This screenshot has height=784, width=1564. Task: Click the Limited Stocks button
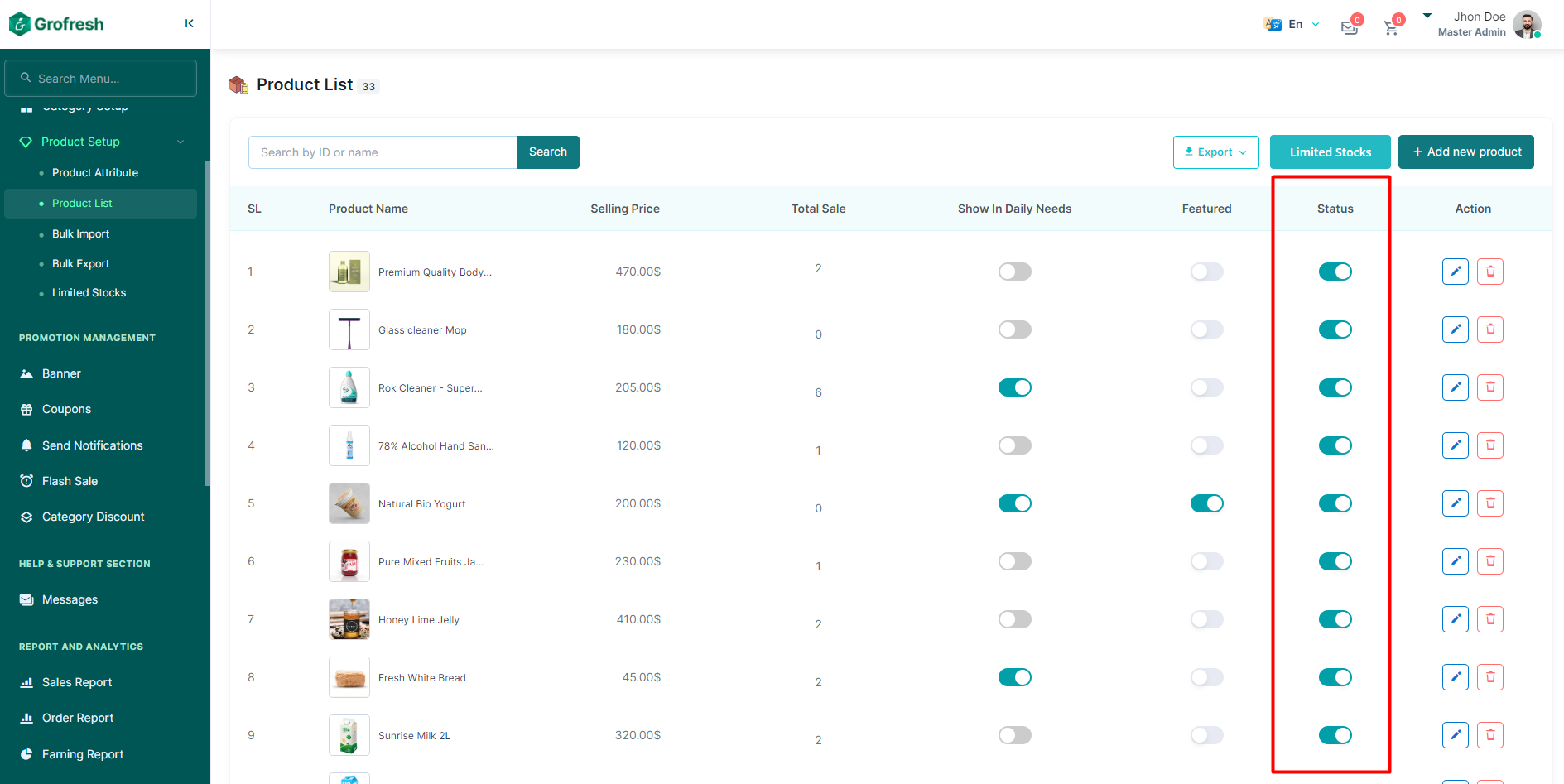pos(1331,152)
